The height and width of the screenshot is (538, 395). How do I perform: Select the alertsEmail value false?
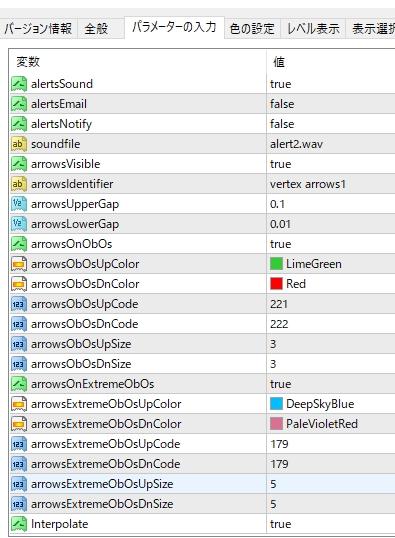coord(282,104)
